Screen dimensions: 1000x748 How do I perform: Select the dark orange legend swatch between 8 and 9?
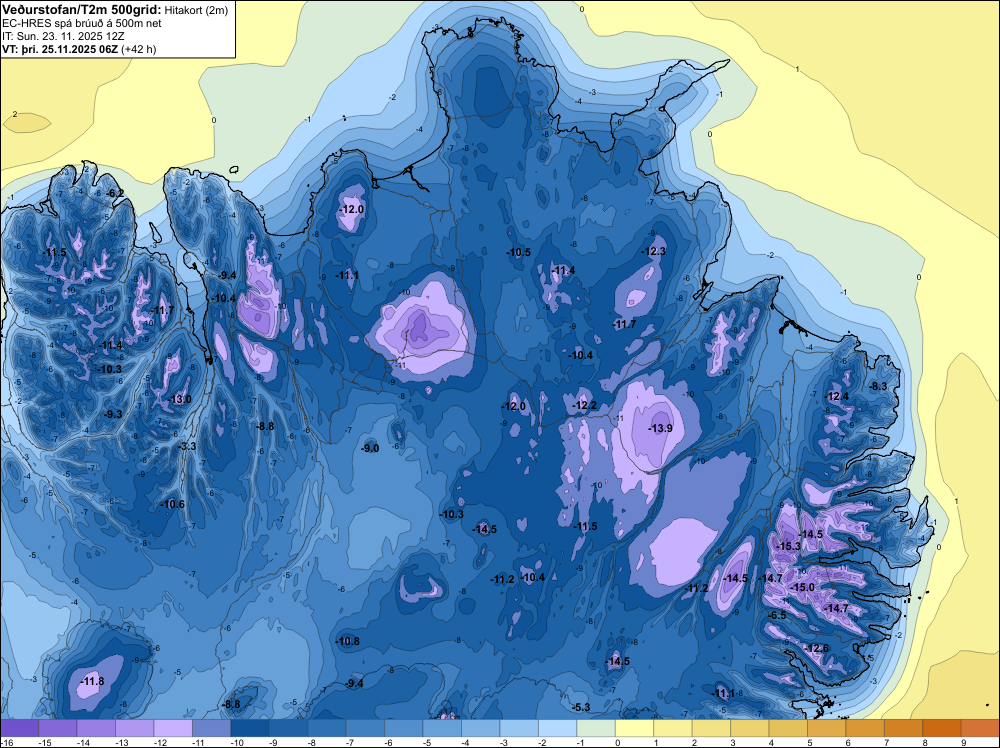(942, 728)
